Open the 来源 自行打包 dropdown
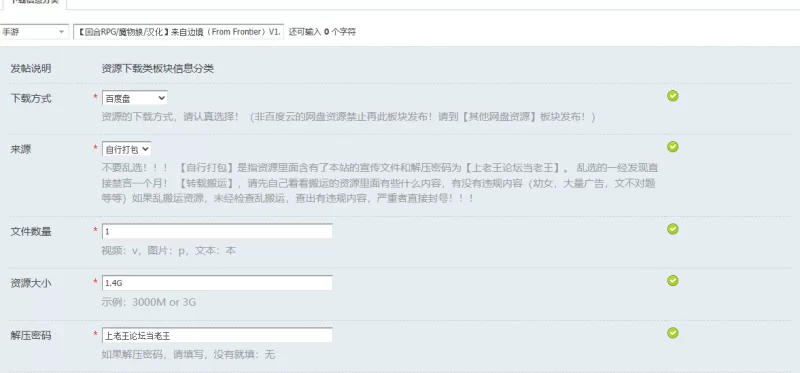 [x=127, y=149]
